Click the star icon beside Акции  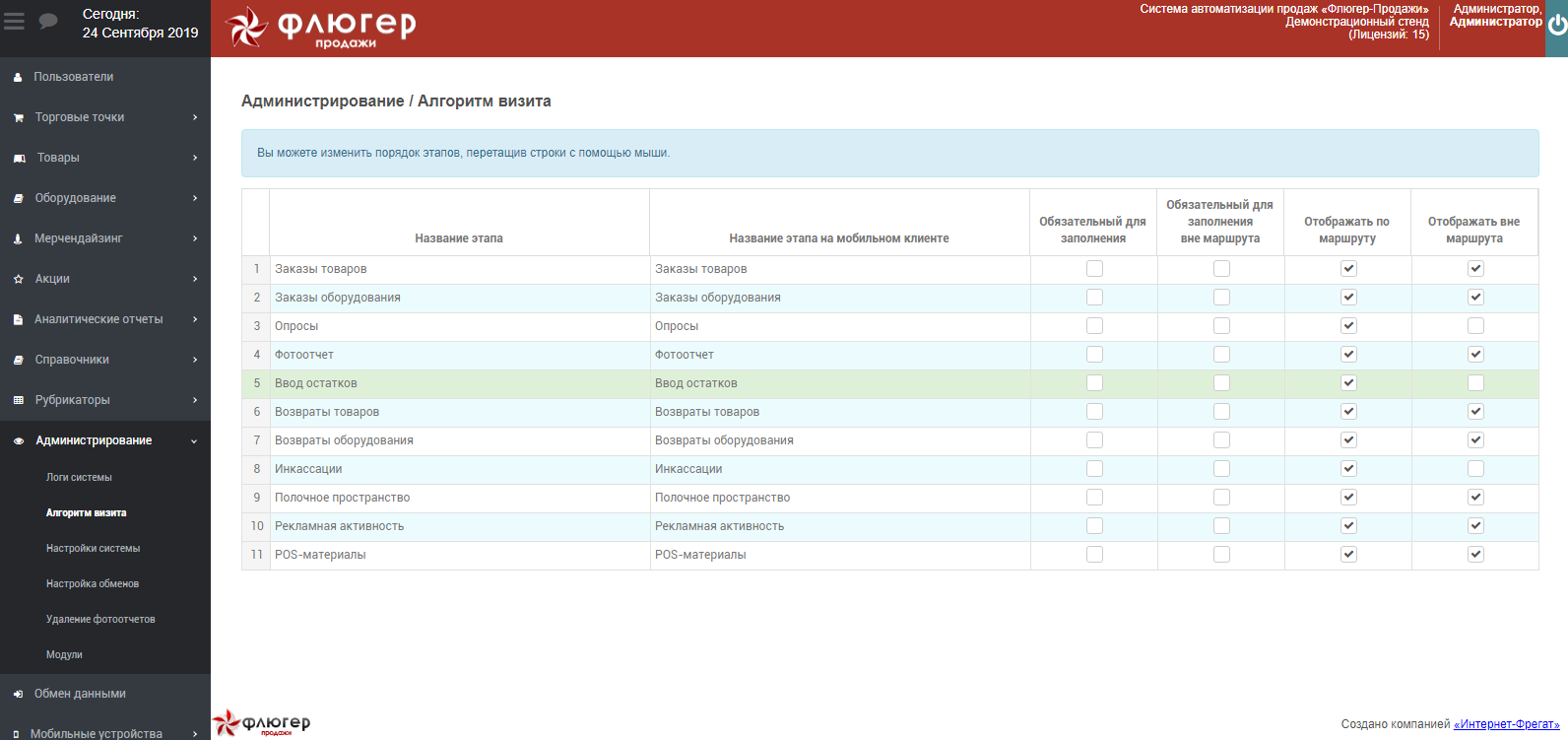18,279
